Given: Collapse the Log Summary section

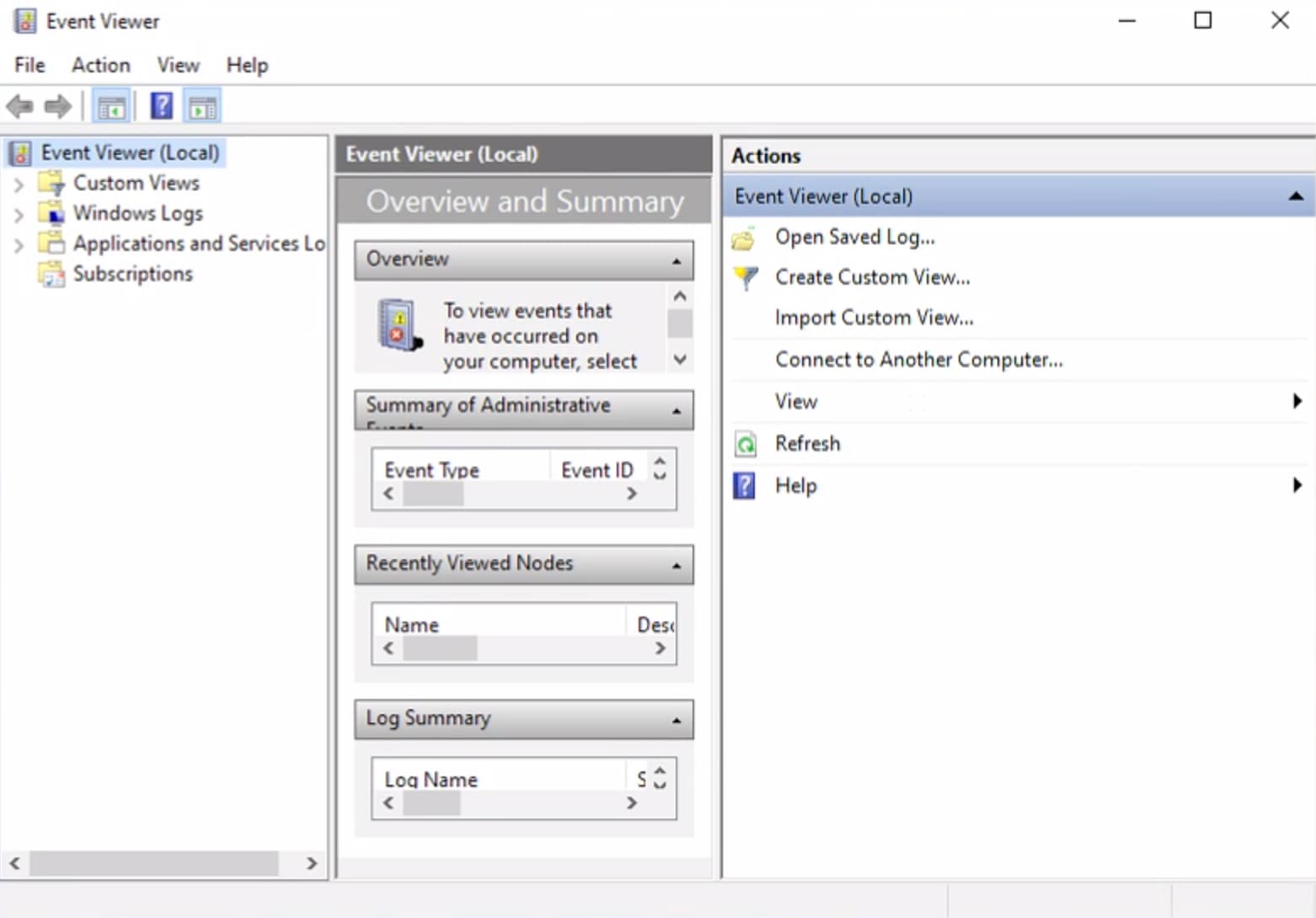Looking at the screenshot, I should pos(677,721).
